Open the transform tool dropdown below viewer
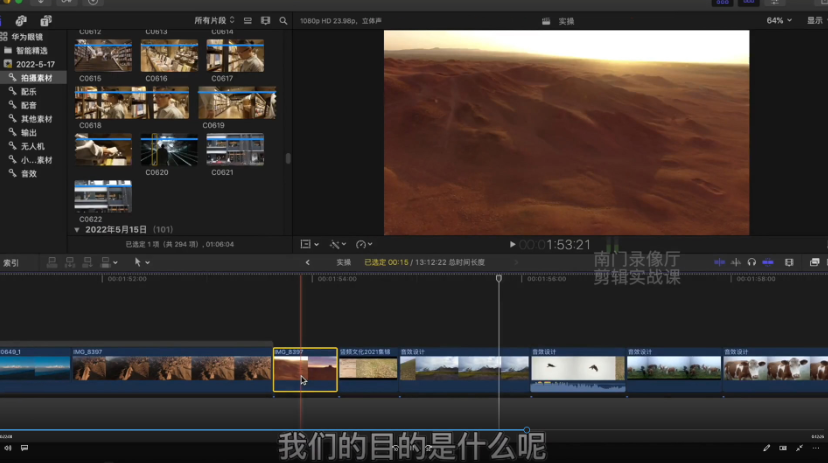This screenshot has width=828, height=463. click(x=309, y=244)
